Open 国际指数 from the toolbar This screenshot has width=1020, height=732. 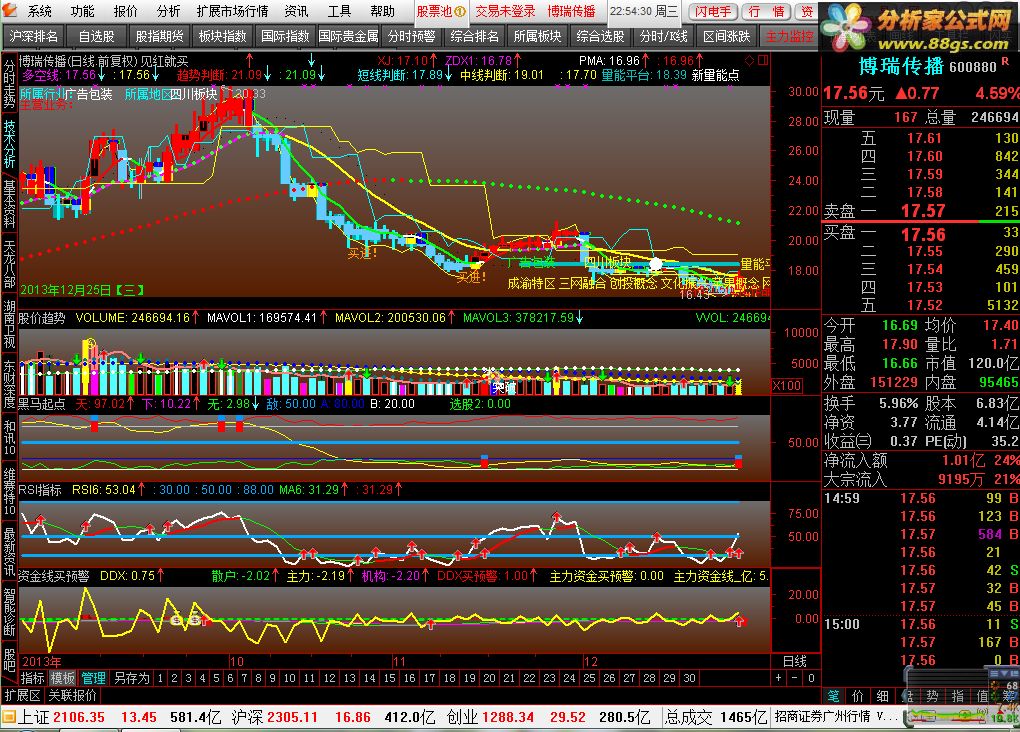[285, 36]
